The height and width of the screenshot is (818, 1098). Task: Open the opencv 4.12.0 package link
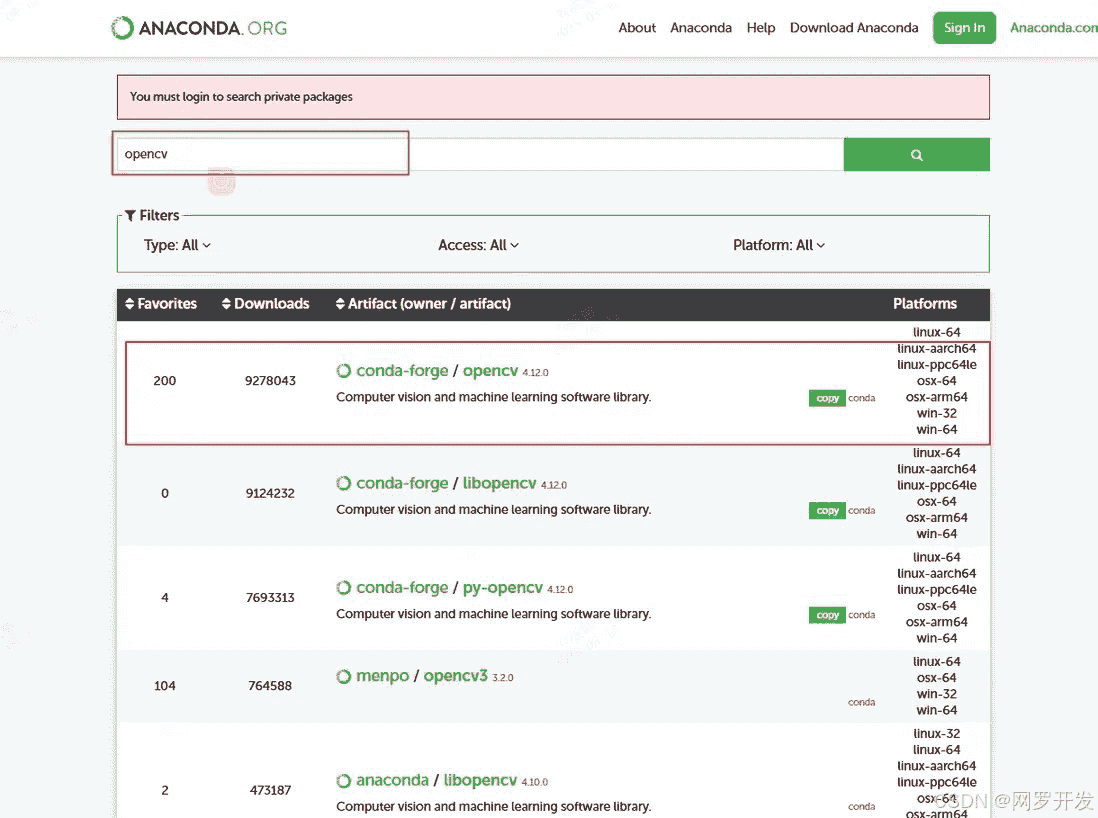click(490, 370)
